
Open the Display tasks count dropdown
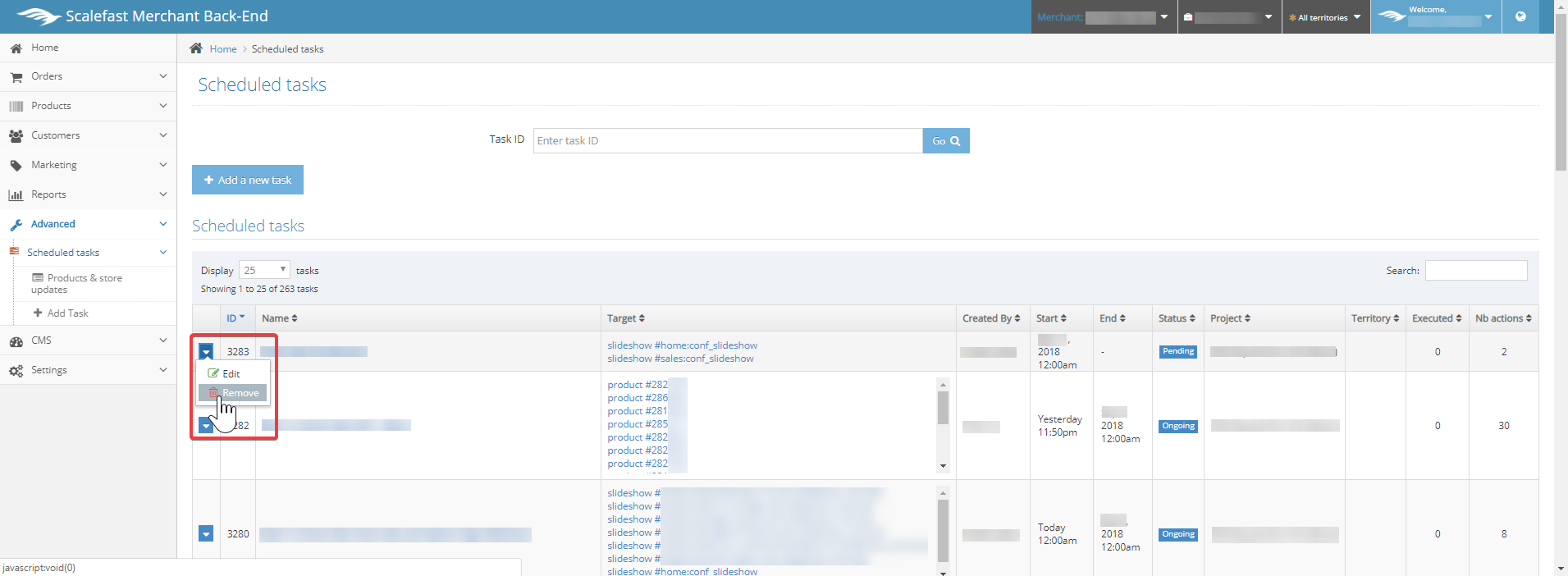point(264,270)
